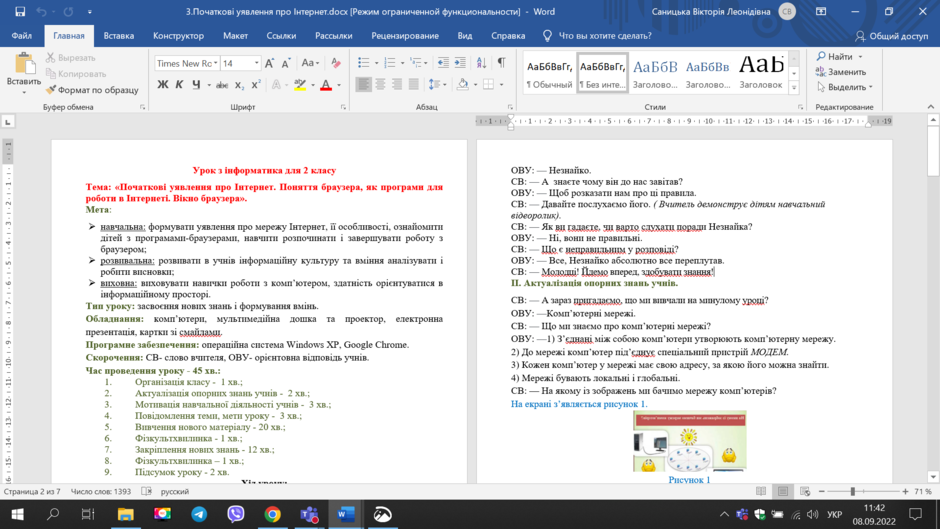Toggle bold formatting (Ж)
The width and height of the screenshot is (940, 529).
click(x=162, y=85)
